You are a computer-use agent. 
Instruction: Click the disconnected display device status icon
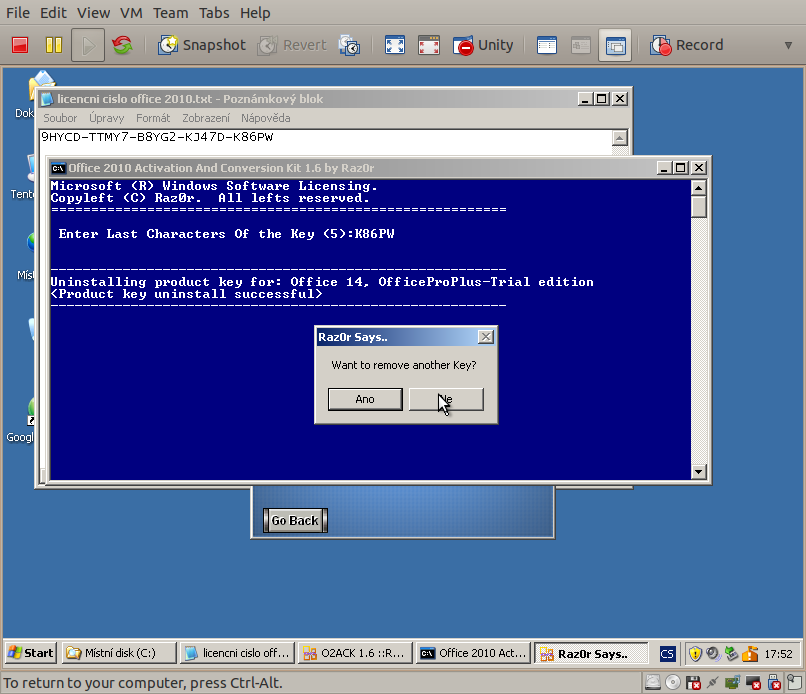(x=753, y=682)
